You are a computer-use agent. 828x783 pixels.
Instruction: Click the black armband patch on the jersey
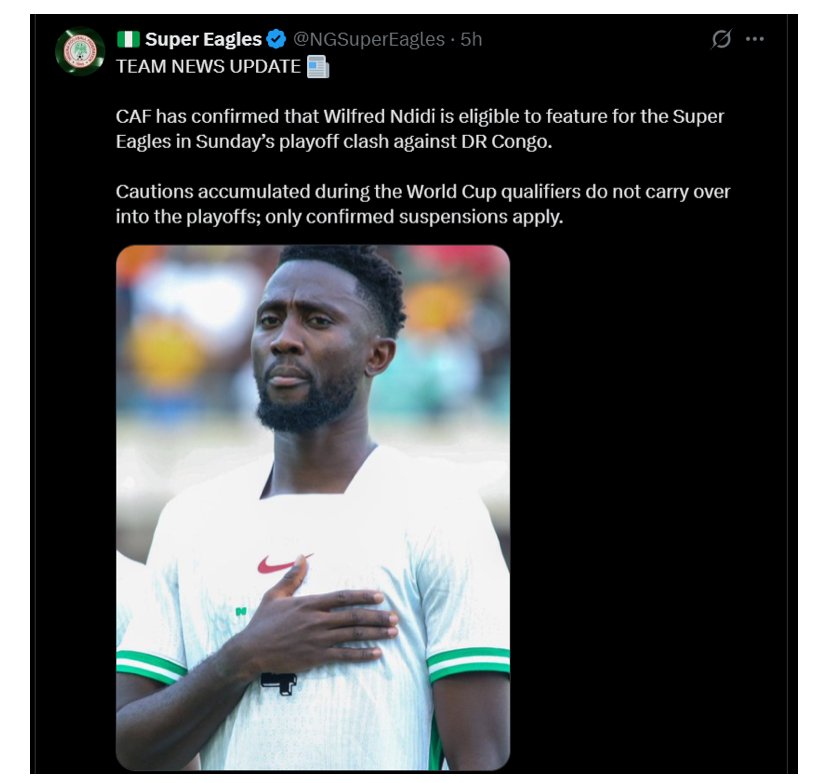pyautogui.click(x=277, y=682)
